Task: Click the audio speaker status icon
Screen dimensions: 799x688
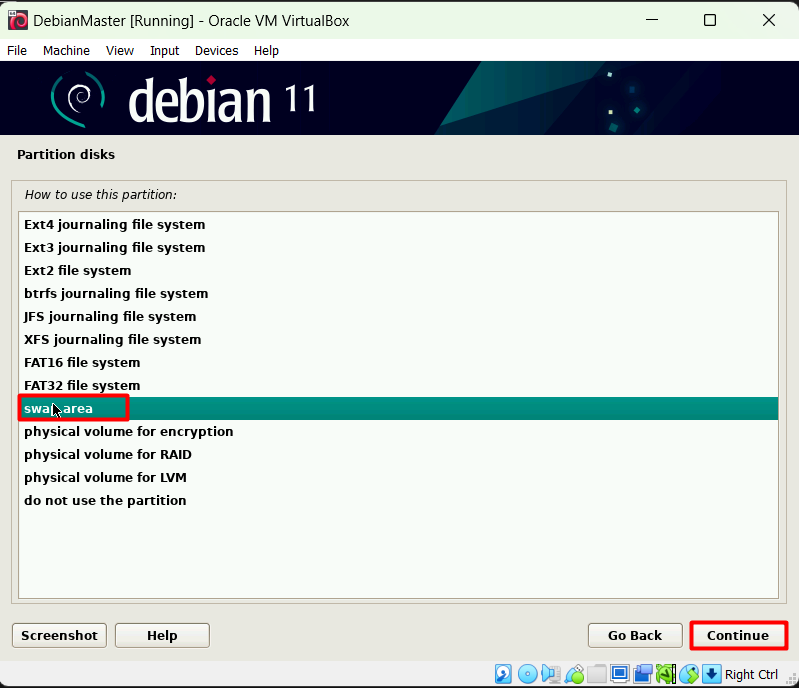Action: coord(551,674)
